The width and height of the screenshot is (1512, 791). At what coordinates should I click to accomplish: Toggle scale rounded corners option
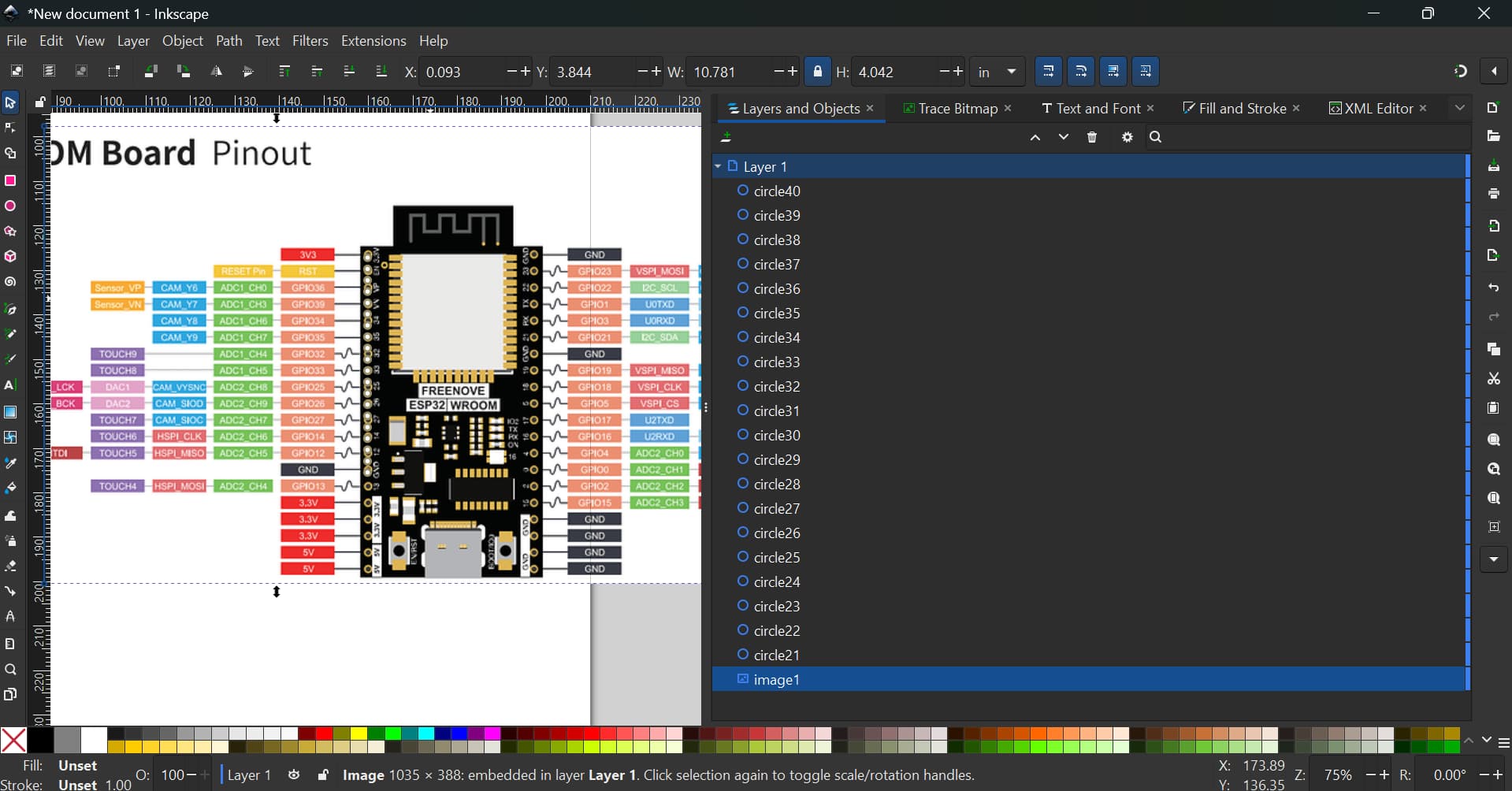click(x=1081, y=72)
